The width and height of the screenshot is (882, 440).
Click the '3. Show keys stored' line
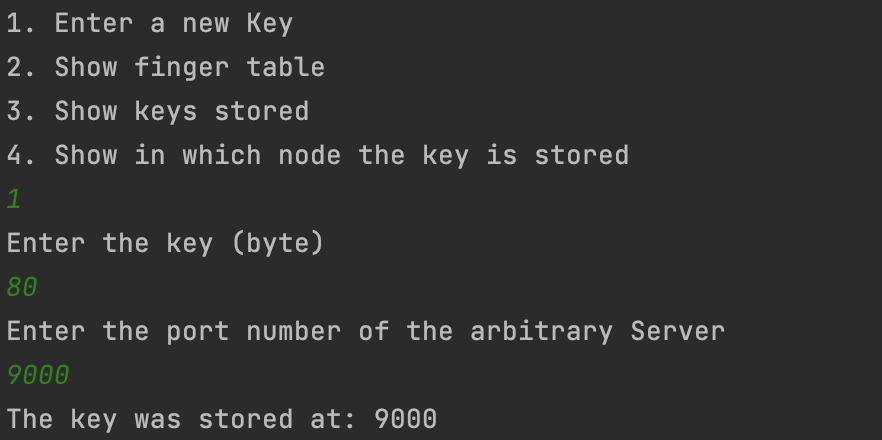(158, 111)
